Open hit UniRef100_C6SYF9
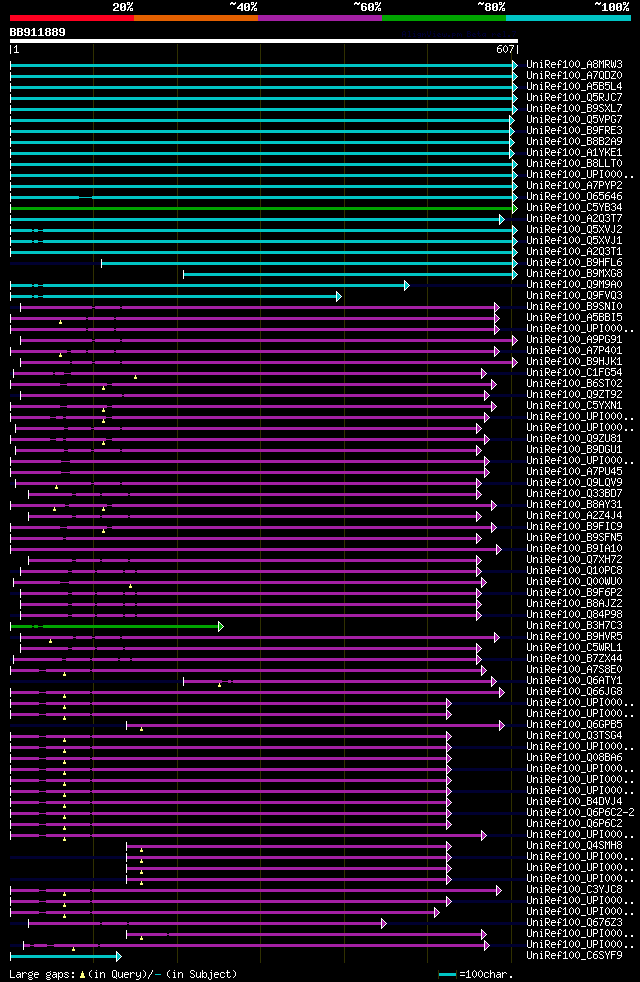Screen dimensions: 640x982 click(x=574, y=956)
